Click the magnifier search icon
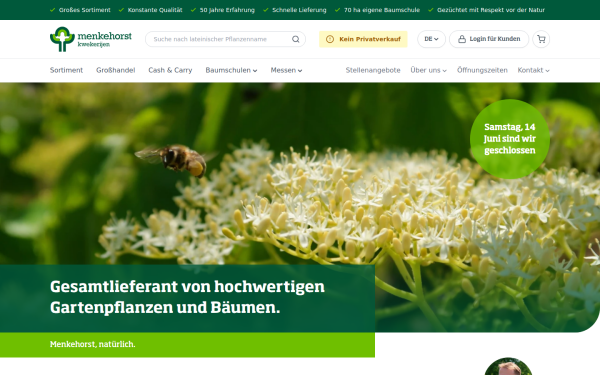The height and width of the screenshot is (375, 600). tap(296, 39)
